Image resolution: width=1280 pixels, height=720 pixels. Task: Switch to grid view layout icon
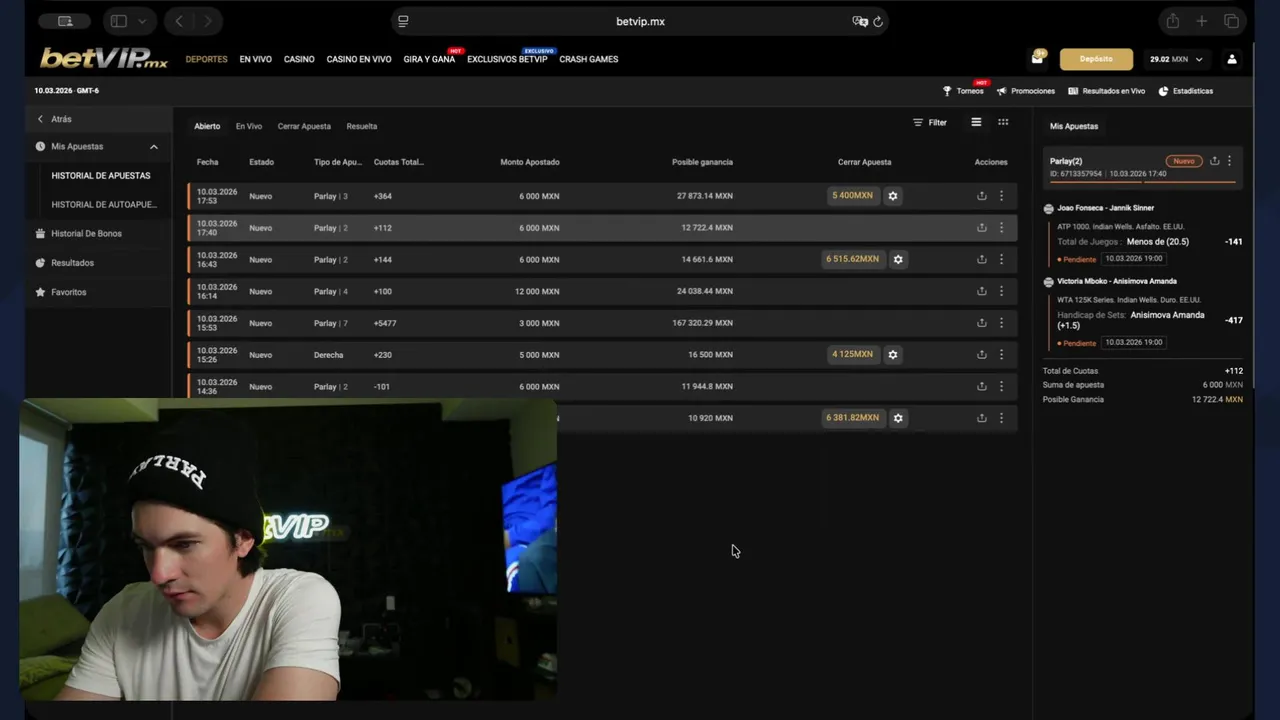point(1003,122)
